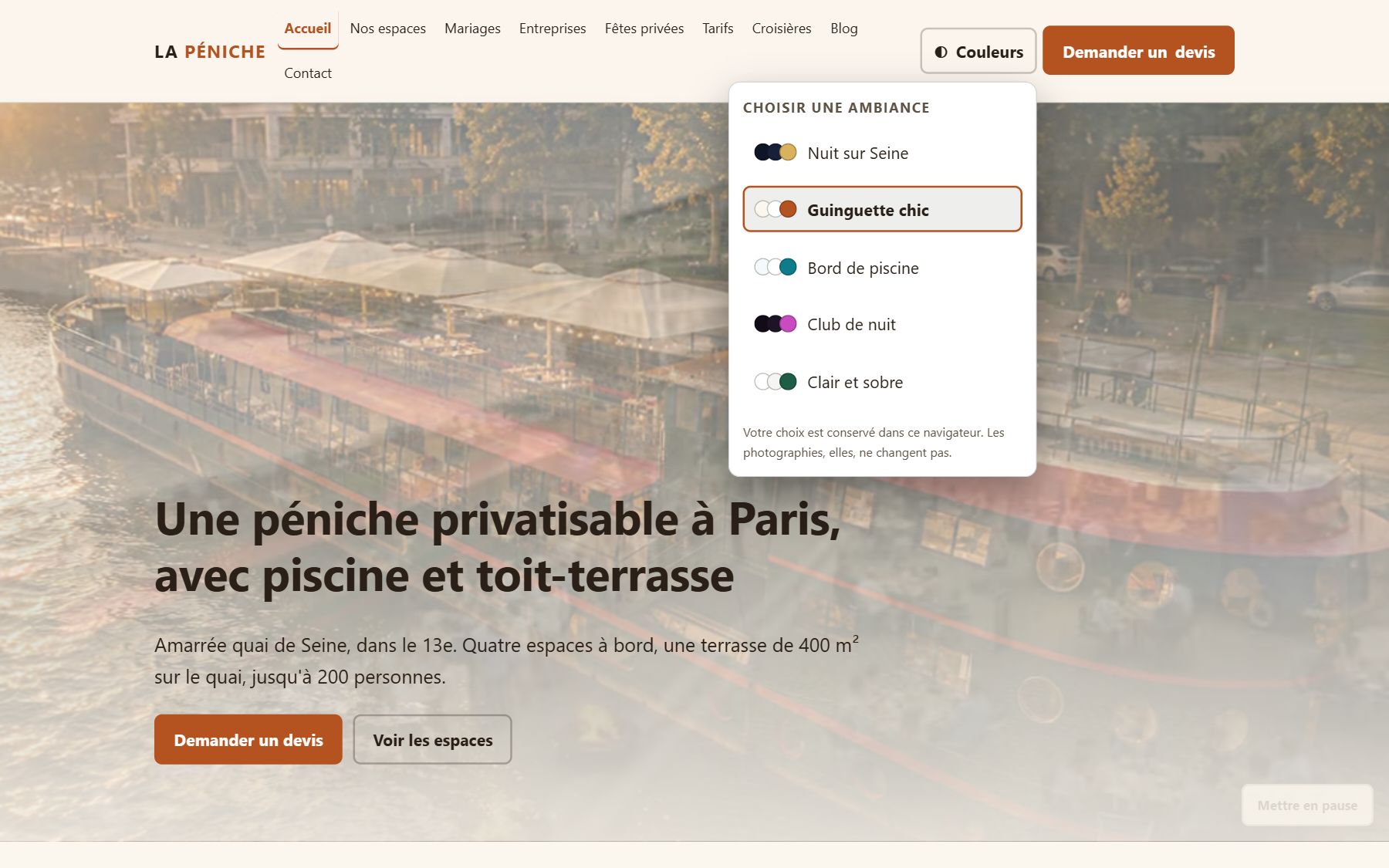Pick the Club de nuit ambiance
1389x868 pixels.
pyautogui.click(x=882, y=325)
